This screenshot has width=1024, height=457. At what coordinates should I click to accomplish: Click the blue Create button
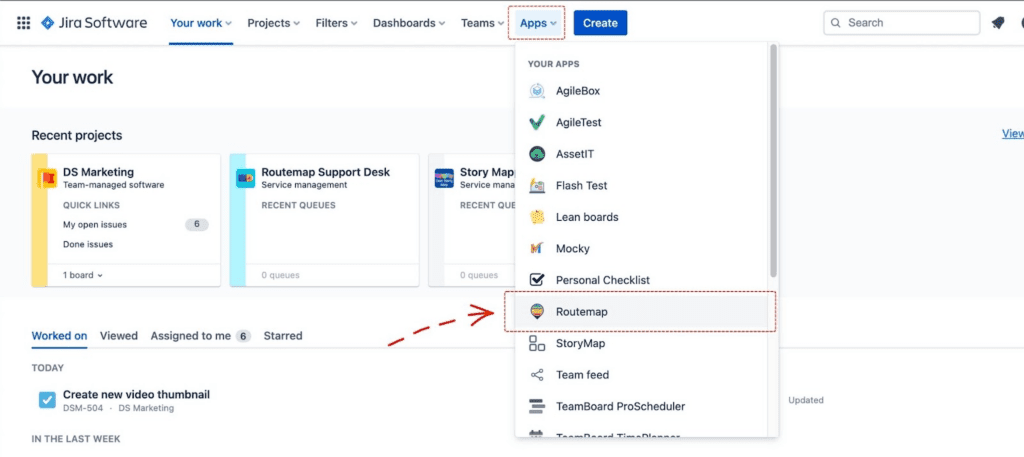600,23
